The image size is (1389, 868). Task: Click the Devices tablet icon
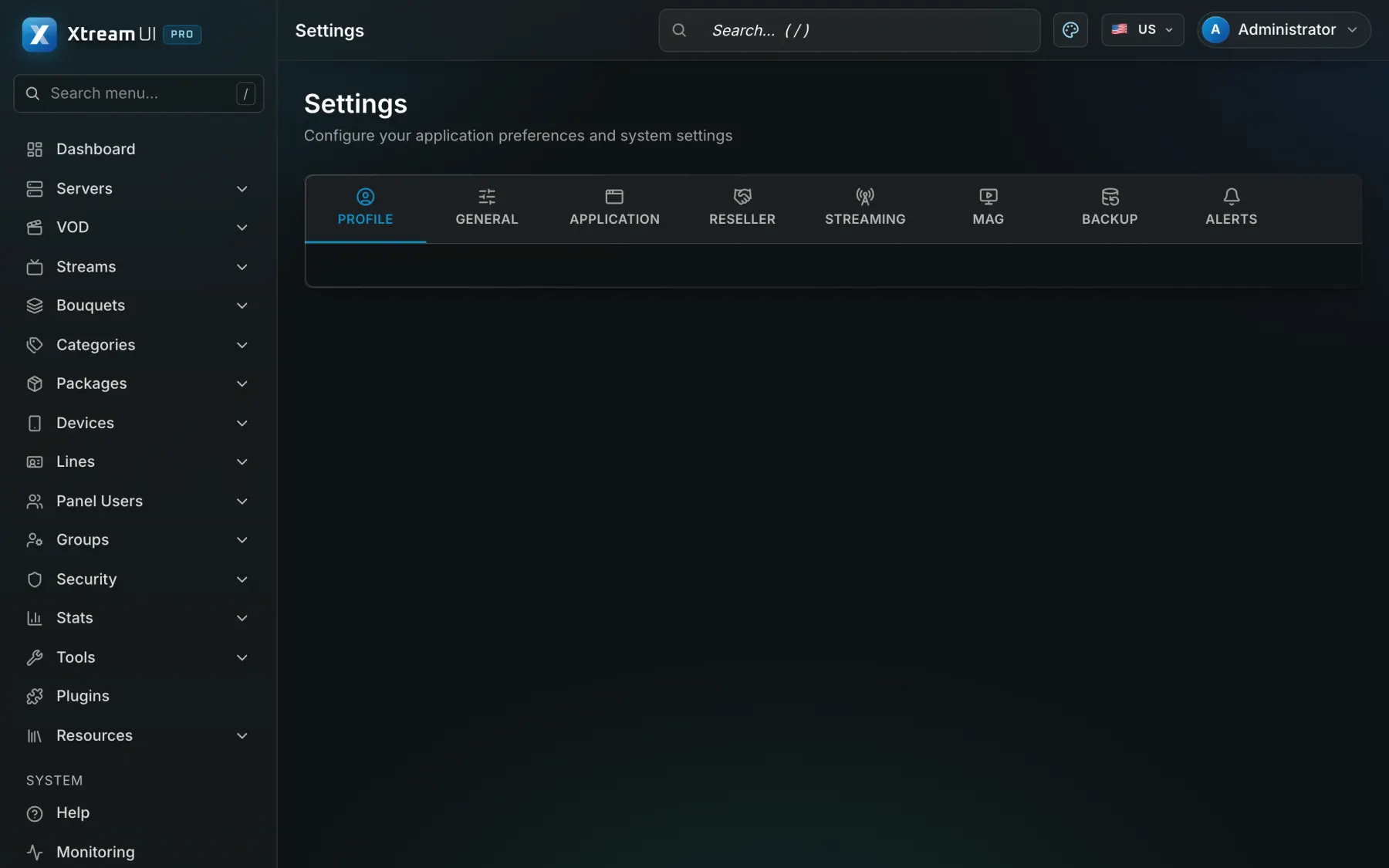(x=35, y=423)
